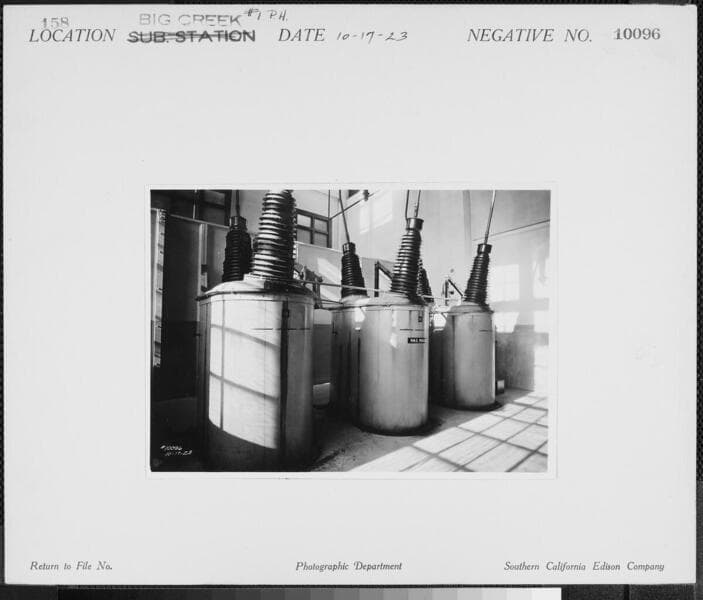Click the Return to File No. text
Image resolution: width=703 pixels, height=600 pixels.
pyautogui.click(x=71, y=566)
